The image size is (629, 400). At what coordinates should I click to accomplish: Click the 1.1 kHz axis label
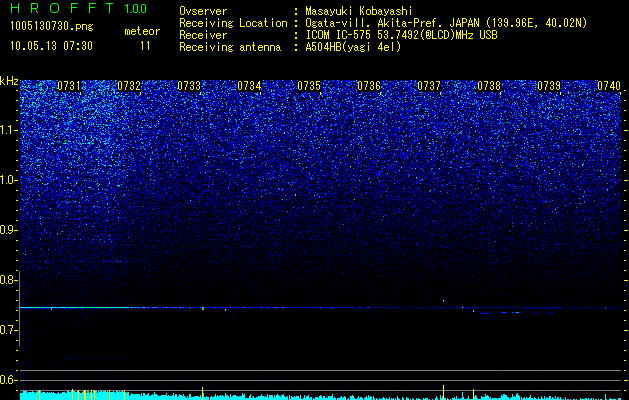tap(9, 130)
